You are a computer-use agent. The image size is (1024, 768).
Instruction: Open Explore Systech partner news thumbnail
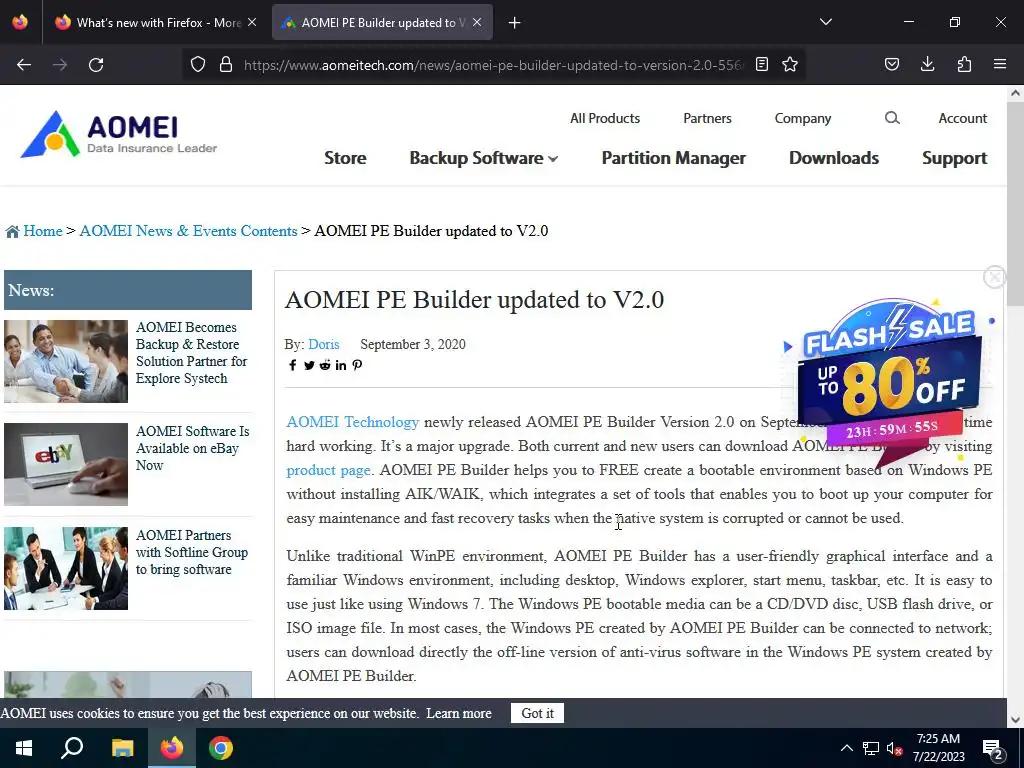pos(66,361)
